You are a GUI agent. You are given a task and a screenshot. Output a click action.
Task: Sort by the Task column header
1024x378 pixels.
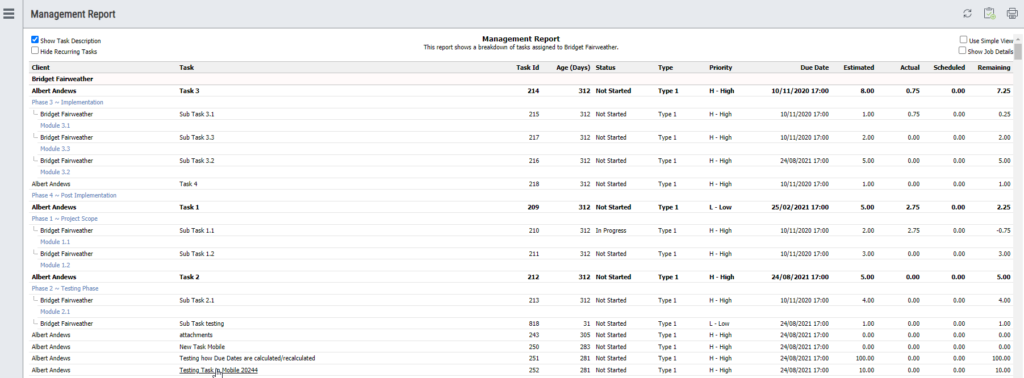[186, 67]
